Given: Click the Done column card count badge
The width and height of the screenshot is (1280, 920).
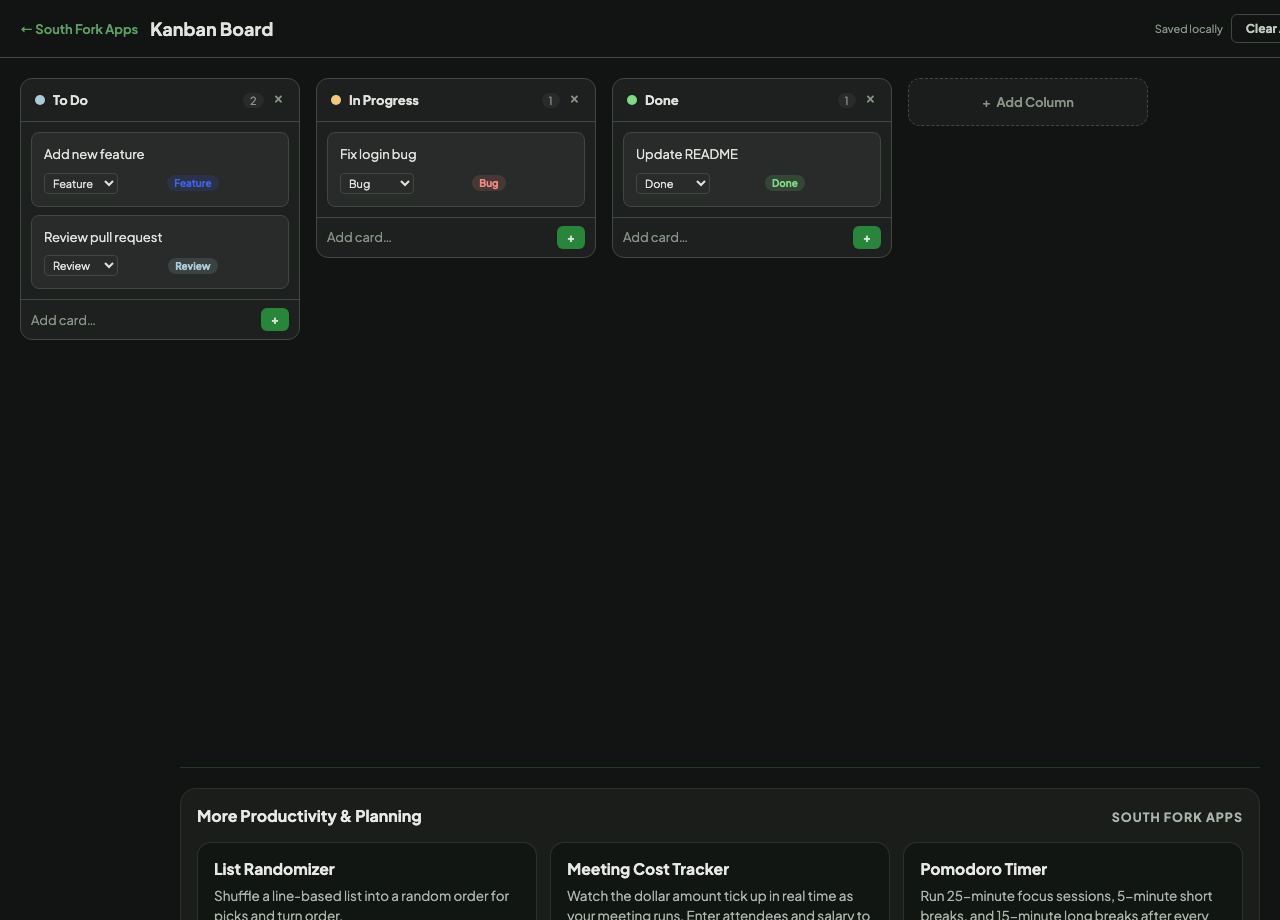Looking at the screenshot, I should click(x=846, y=100).
